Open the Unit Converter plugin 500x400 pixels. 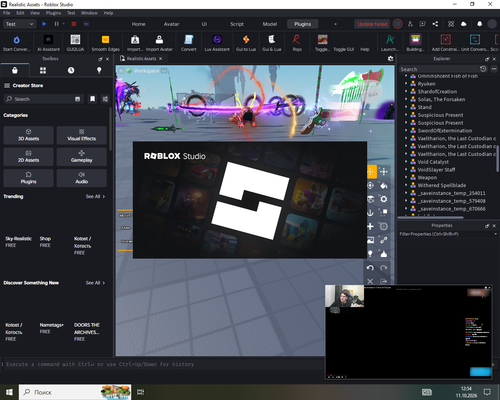[x=475, y=43]
